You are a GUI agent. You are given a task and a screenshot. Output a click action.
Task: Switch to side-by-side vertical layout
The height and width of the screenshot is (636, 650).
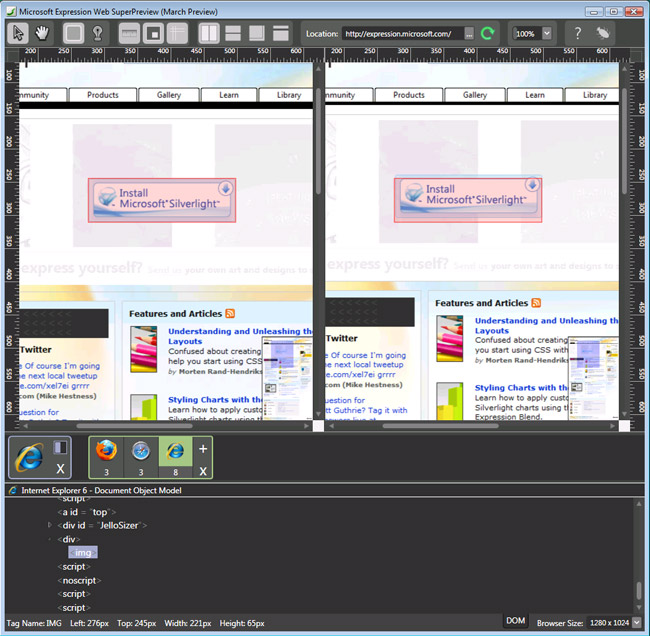tap(209, 33)
